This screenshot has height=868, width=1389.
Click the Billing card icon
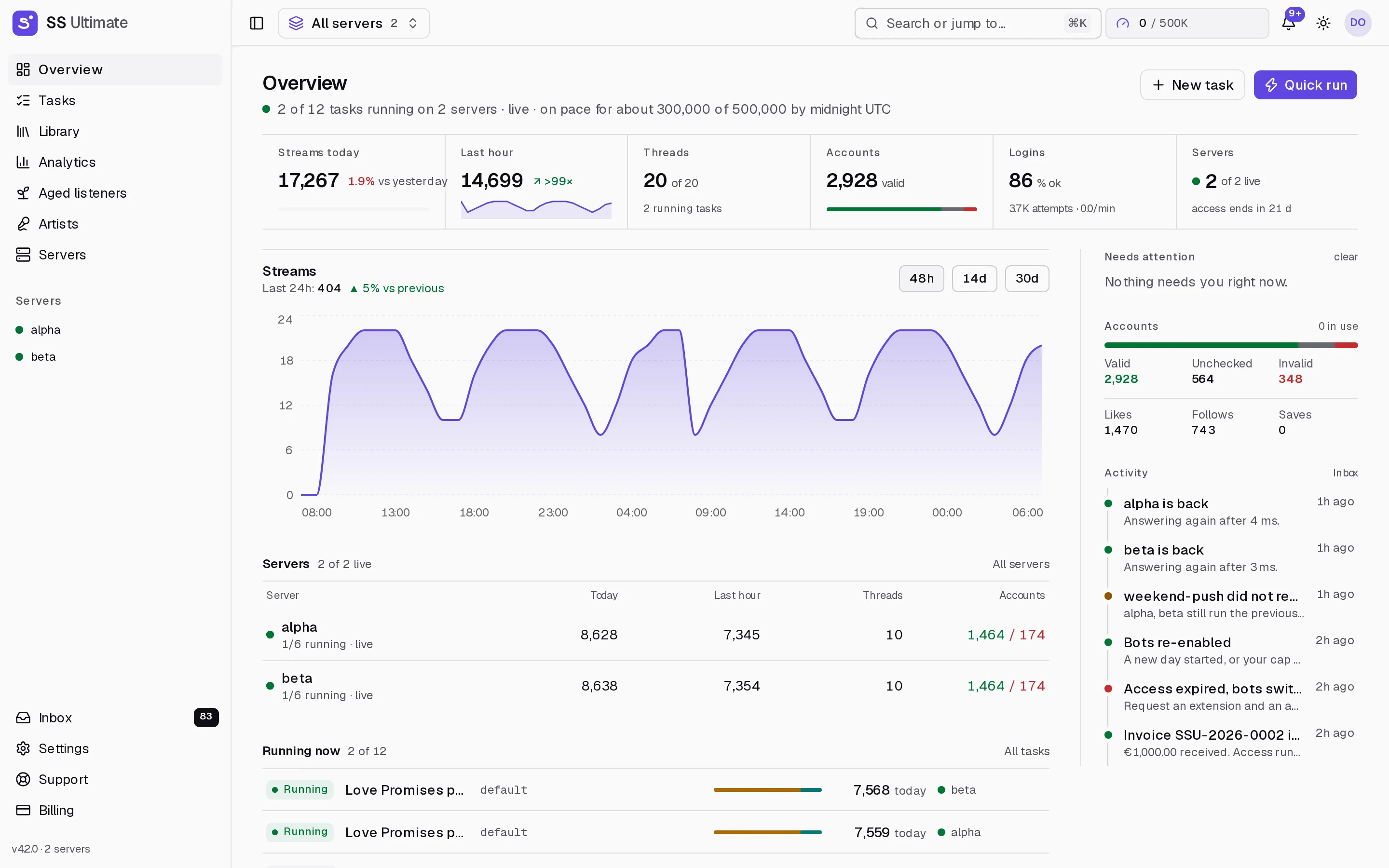pos(23,810)
